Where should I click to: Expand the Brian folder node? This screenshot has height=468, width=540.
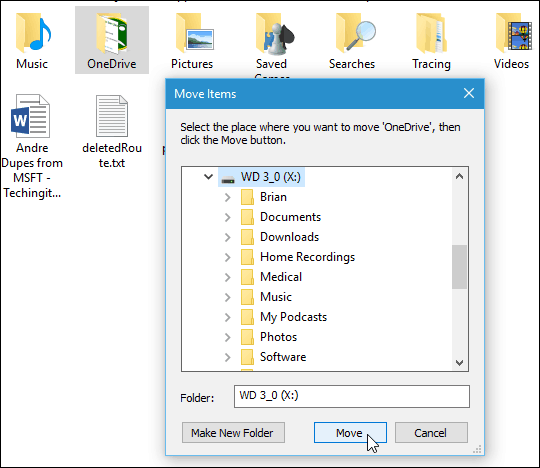(x=228, y=197)
